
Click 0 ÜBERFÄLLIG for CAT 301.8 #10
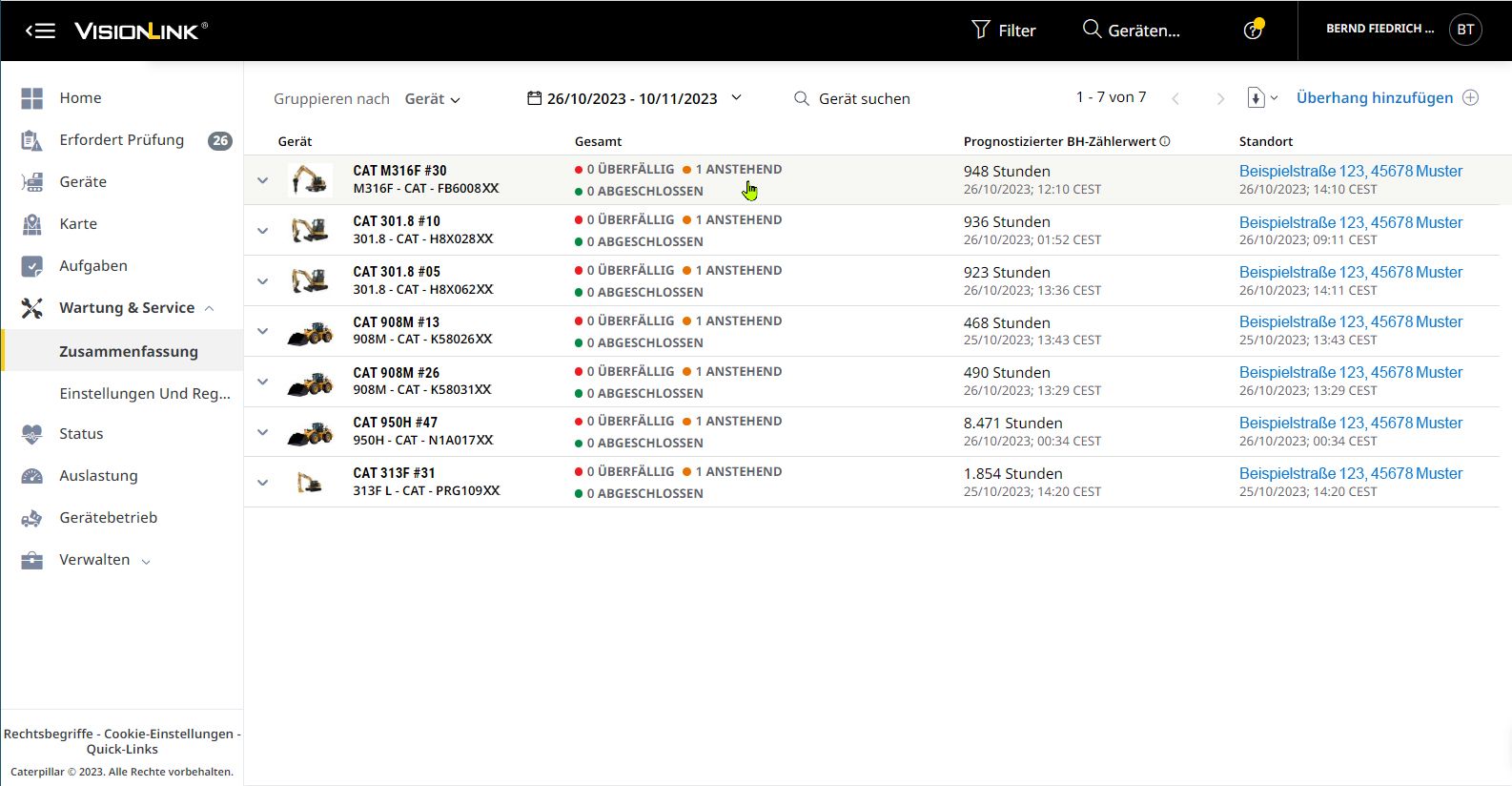[624, 219]
